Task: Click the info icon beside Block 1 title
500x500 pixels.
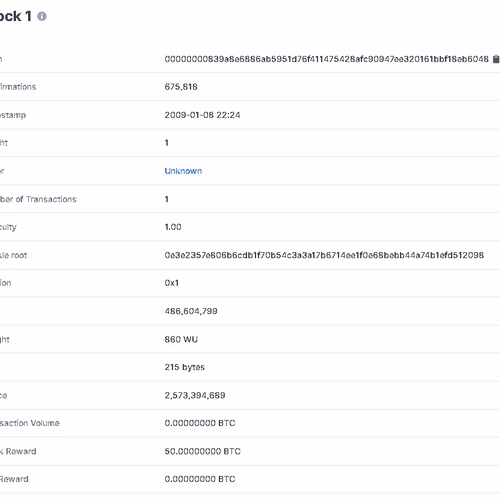Action: (x=42, y=16)
